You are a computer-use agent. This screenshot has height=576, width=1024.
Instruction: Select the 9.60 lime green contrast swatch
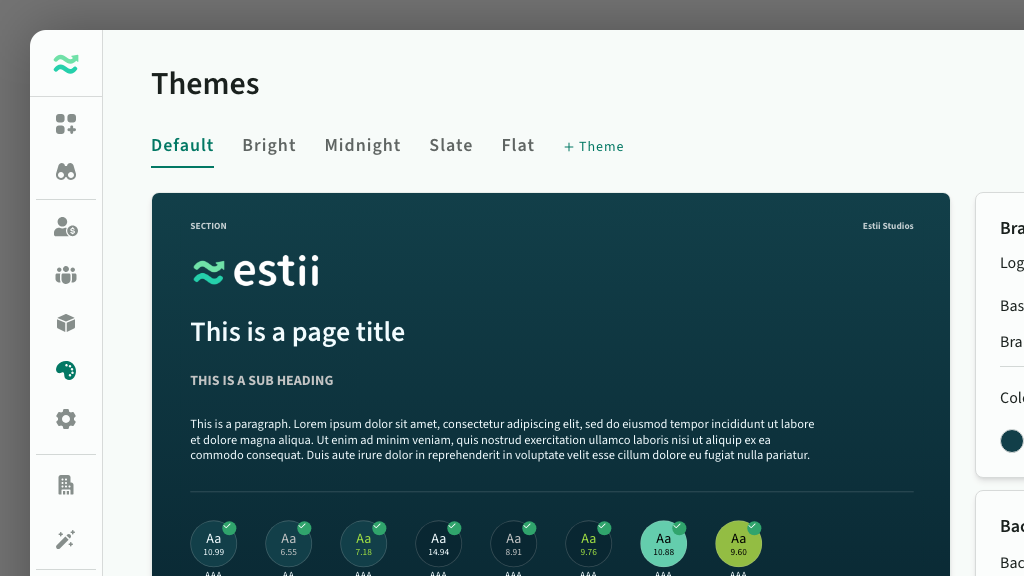[x=738, y=544]
